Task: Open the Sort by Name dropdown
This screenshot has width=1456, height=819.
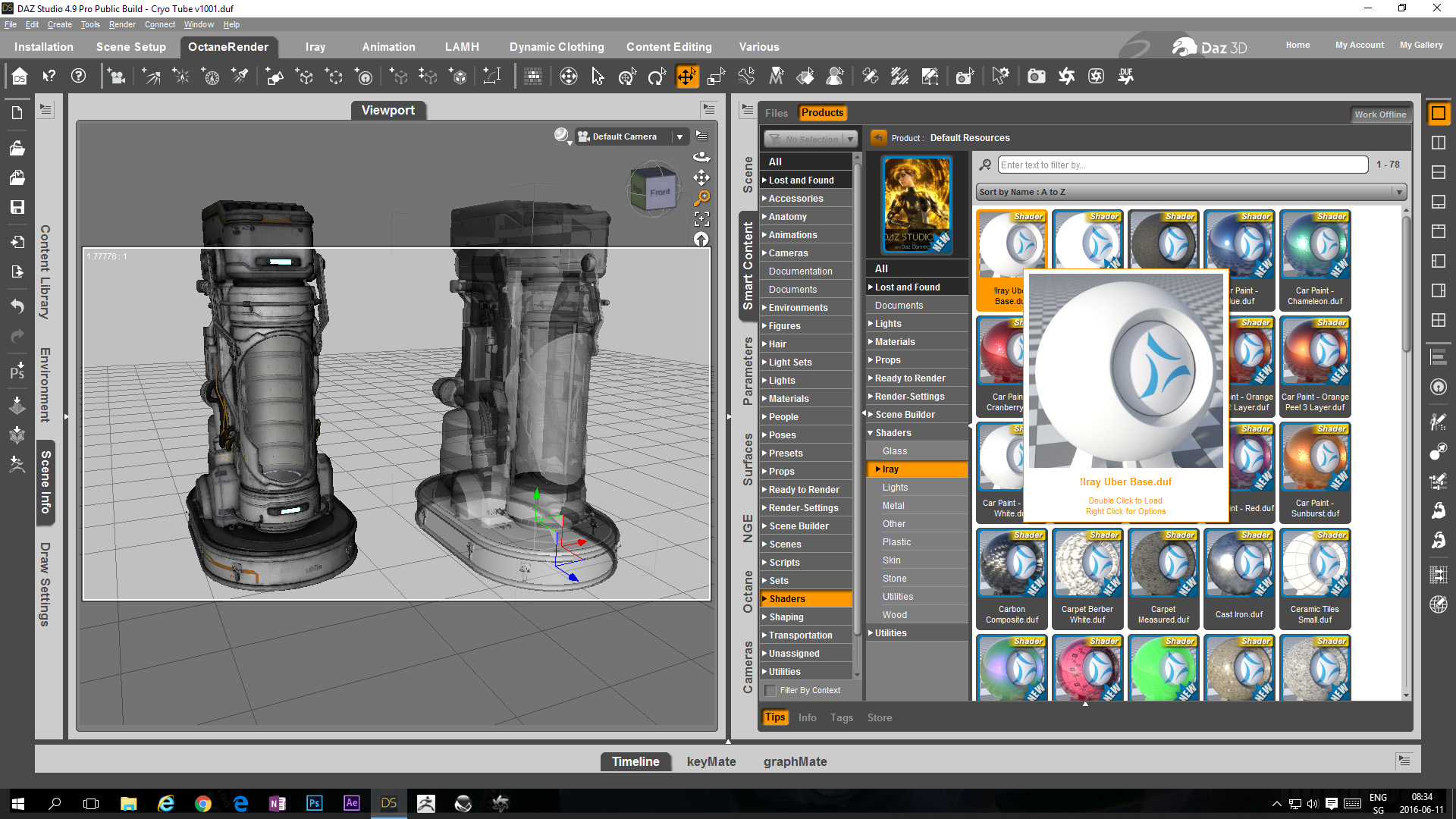Action: pyautogui.click(x=1191, y=192)
